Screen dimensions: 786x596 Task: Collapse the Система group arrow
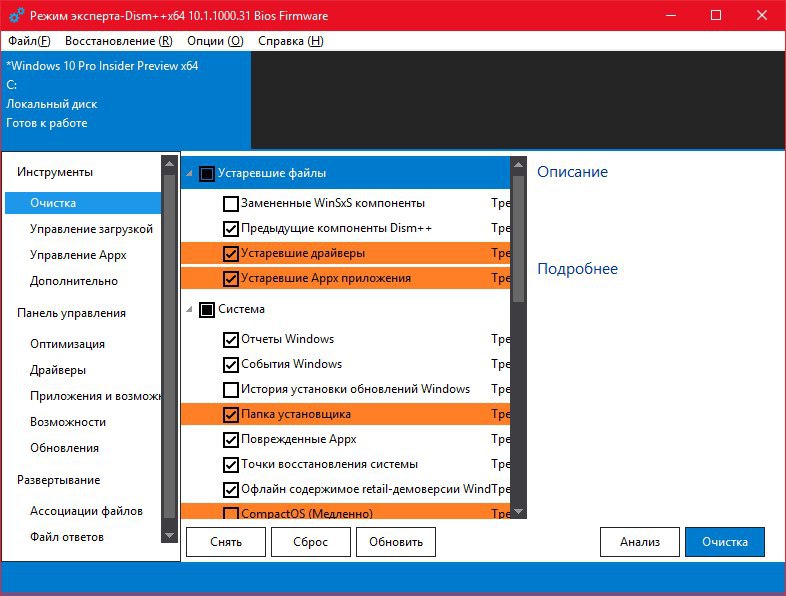point(189,309)
